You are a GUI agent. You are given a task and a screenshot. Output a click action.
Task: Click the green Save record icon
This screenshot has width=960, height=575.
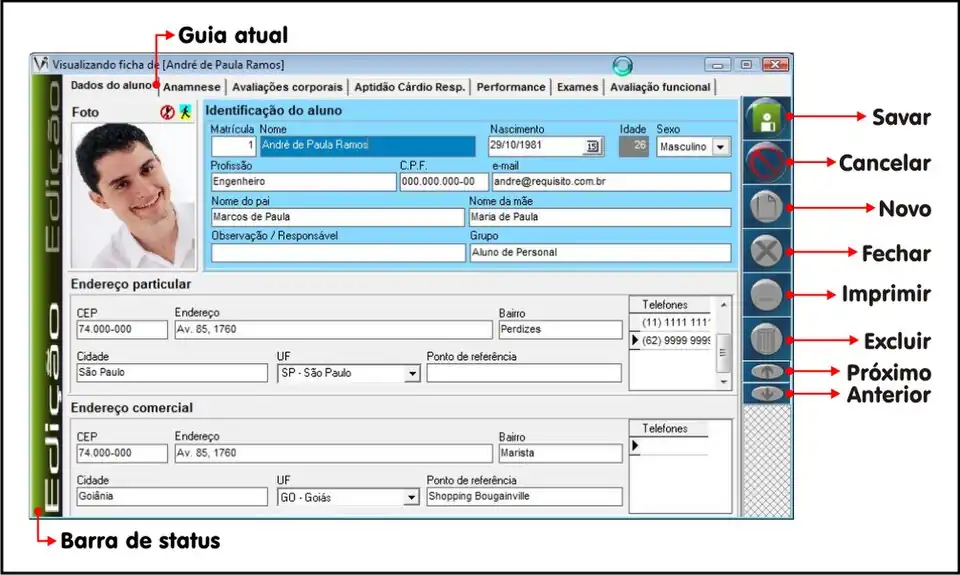[766, 118]
